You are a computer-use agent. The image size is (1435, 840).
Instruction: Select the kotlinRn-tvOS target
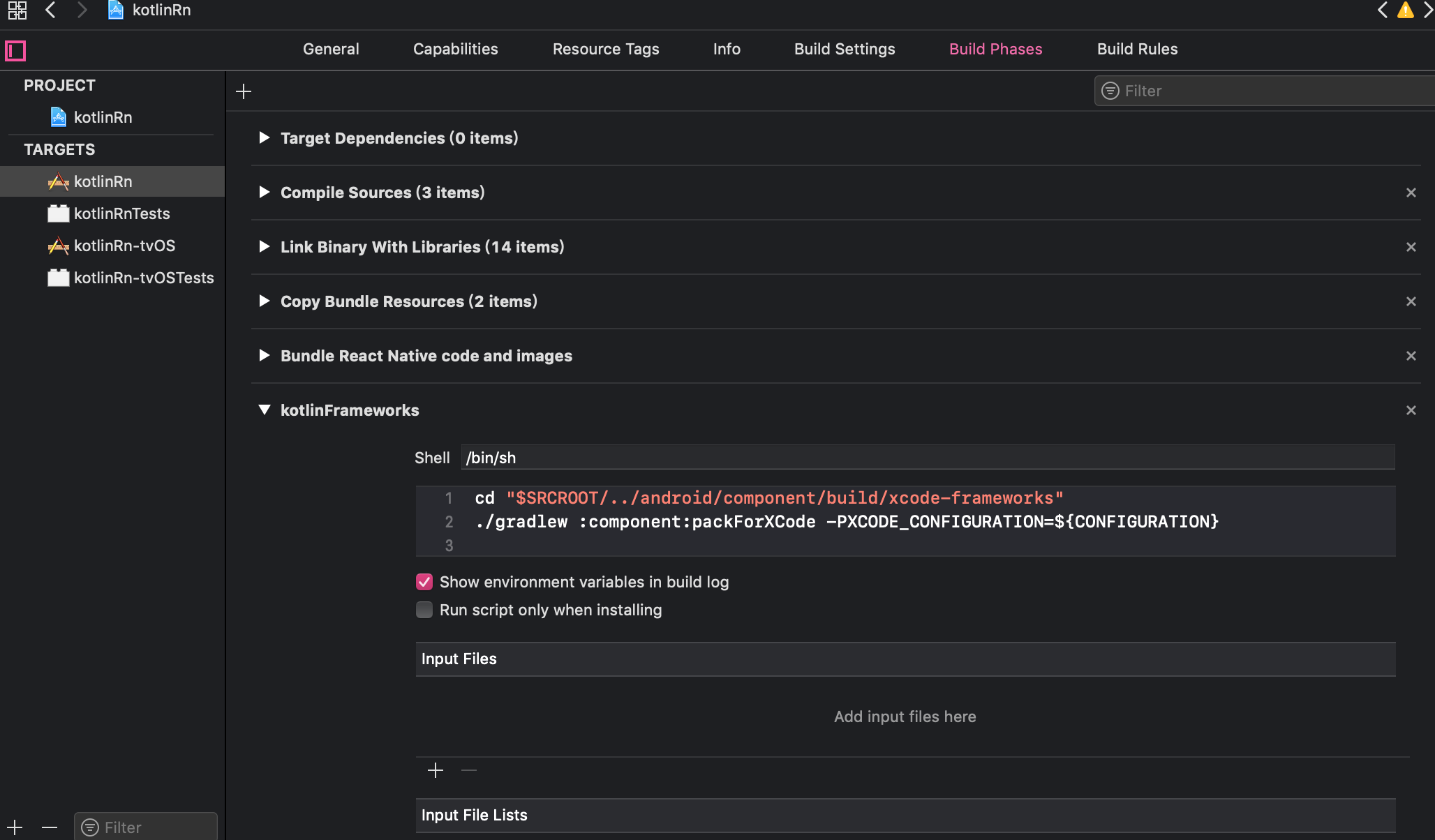coord(124,246)
